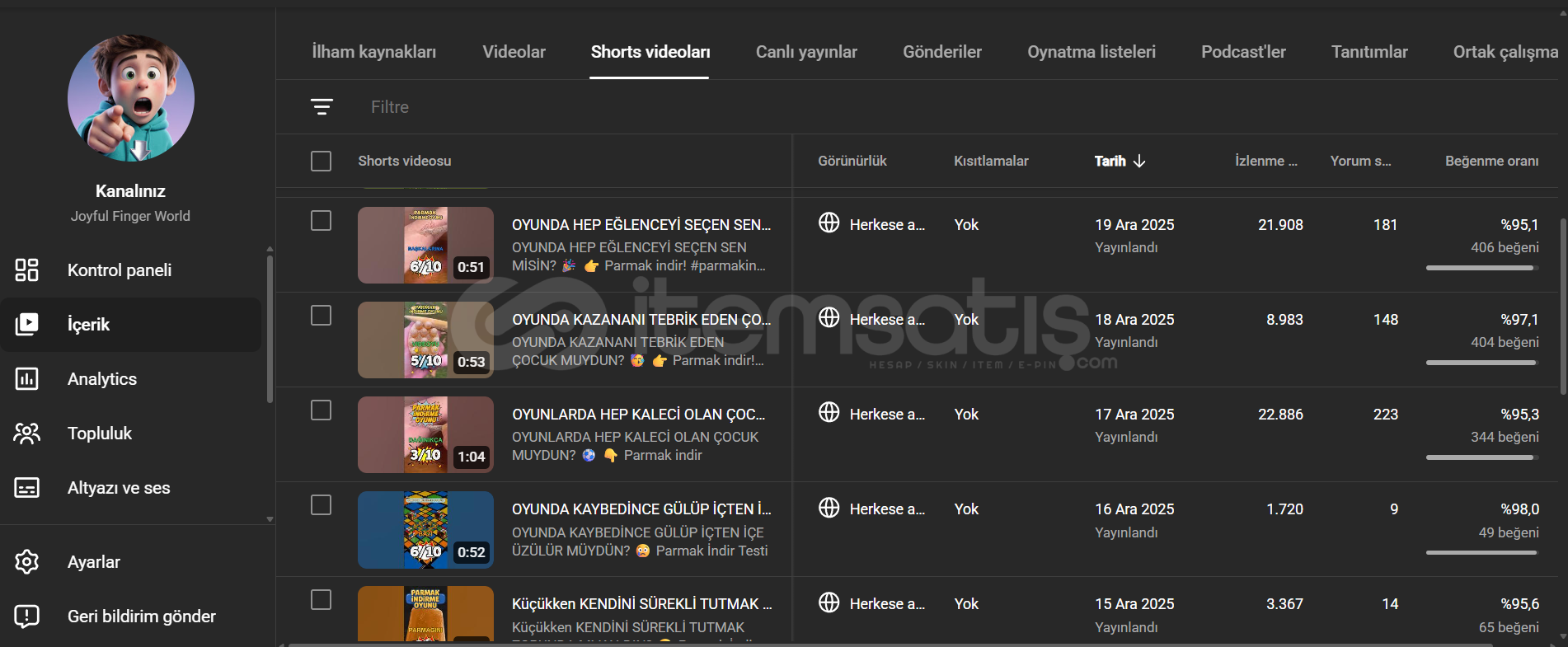Screen dimensions: 1568x647
Task: Open visibility dropdown for 19 Ara 2025 video
Action: point(871,224)
